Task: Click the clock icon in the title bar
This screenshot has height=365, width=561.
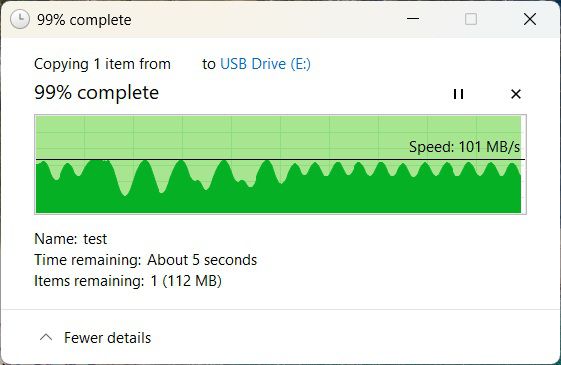Action: point(19,19)
